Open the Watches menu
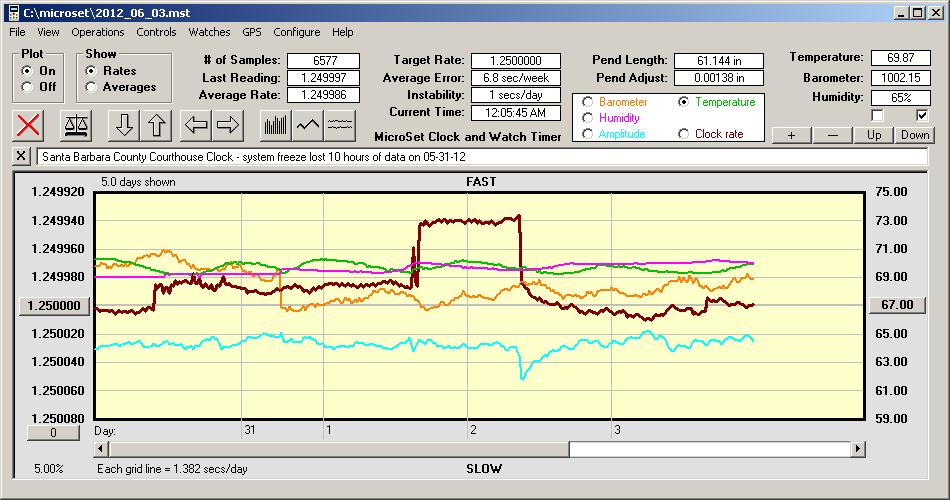The image size is (950, 500). click(209, 32)
